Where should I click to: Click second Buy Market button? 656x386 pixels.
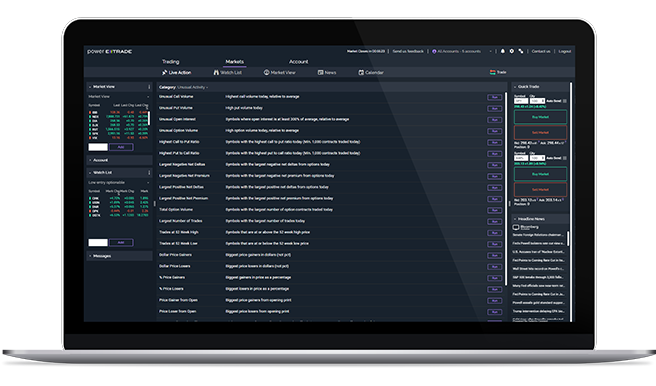(540, 174)
